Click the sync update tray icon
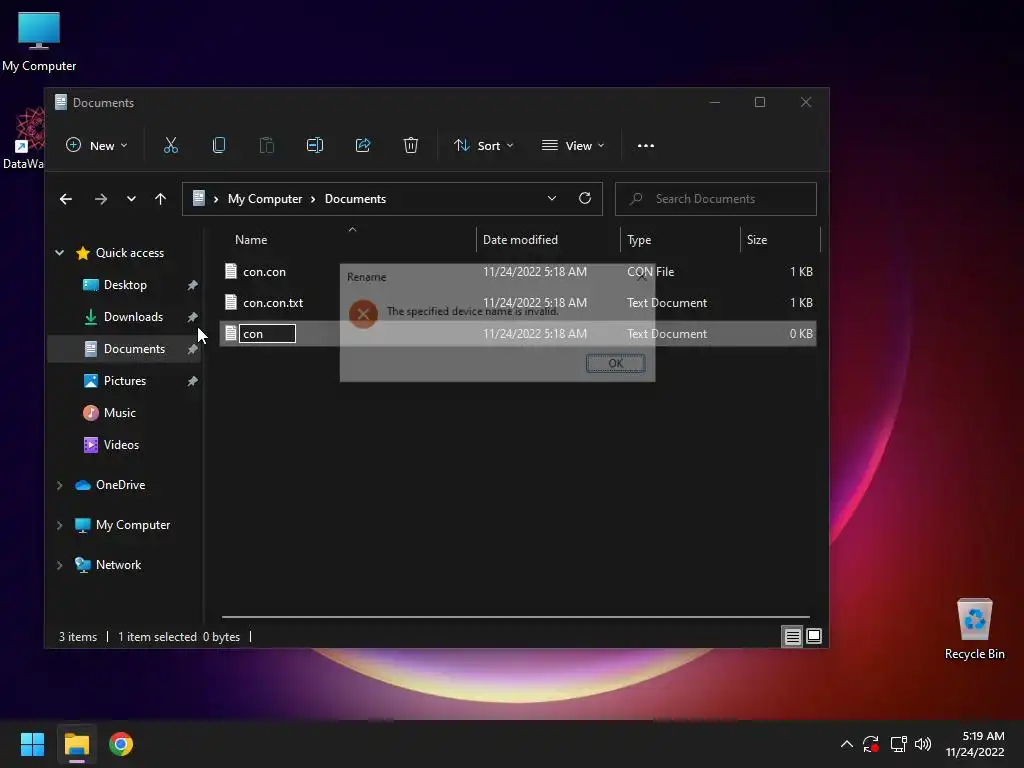This screenshot has height=768, width=1024. 871,744
